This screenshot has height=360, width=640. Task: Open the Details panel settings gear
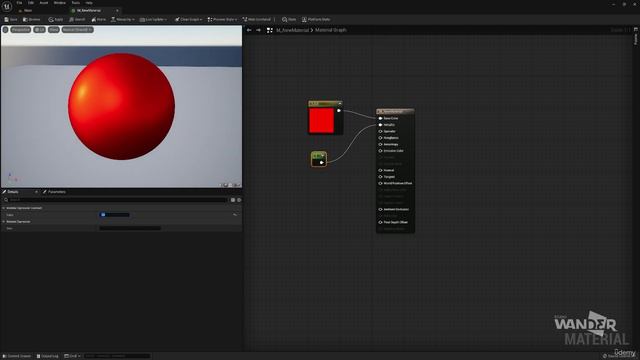[239, 200]
